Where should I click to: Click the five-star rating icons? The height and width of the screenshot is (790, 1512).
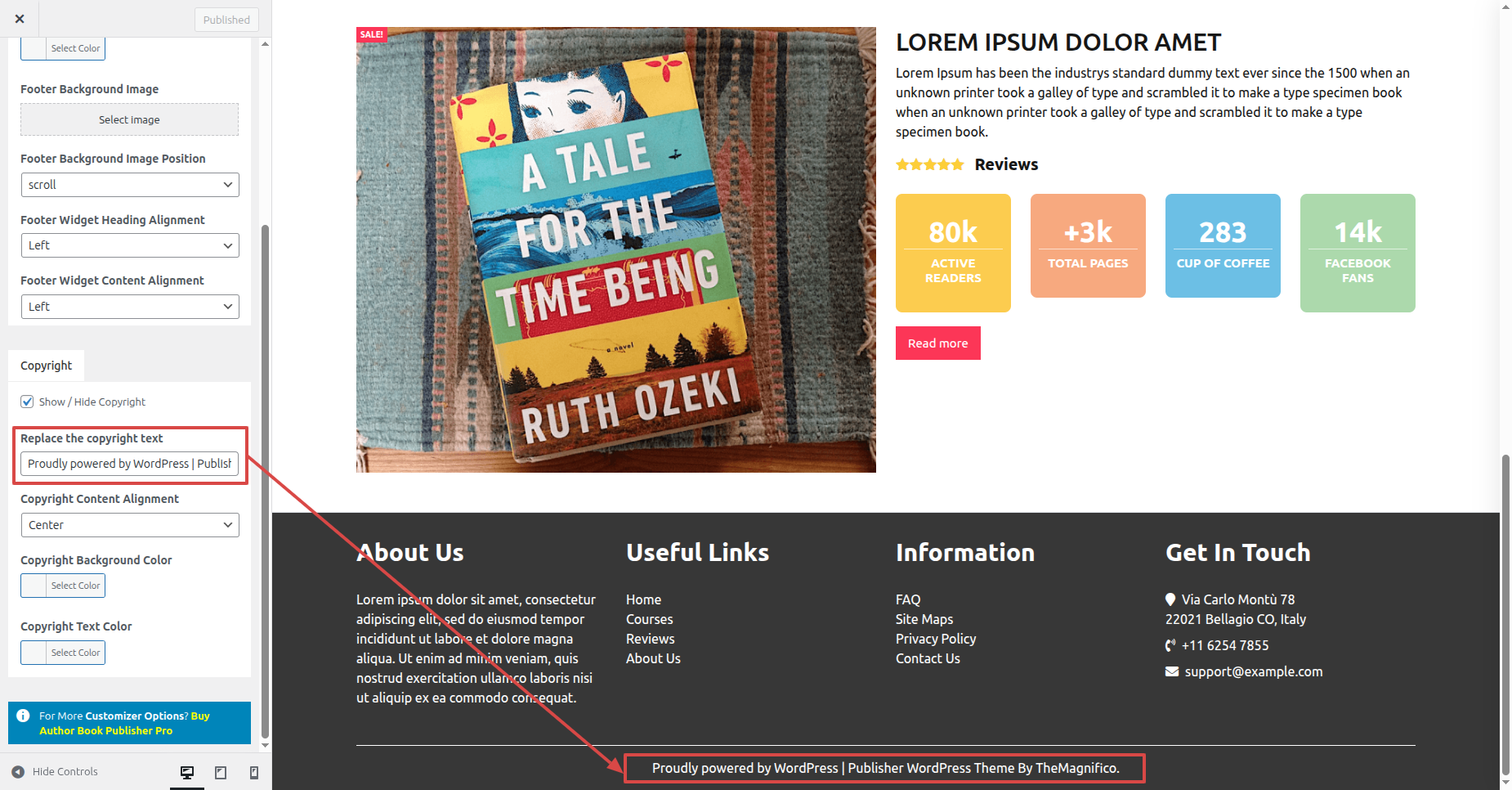tap(929, 164)
